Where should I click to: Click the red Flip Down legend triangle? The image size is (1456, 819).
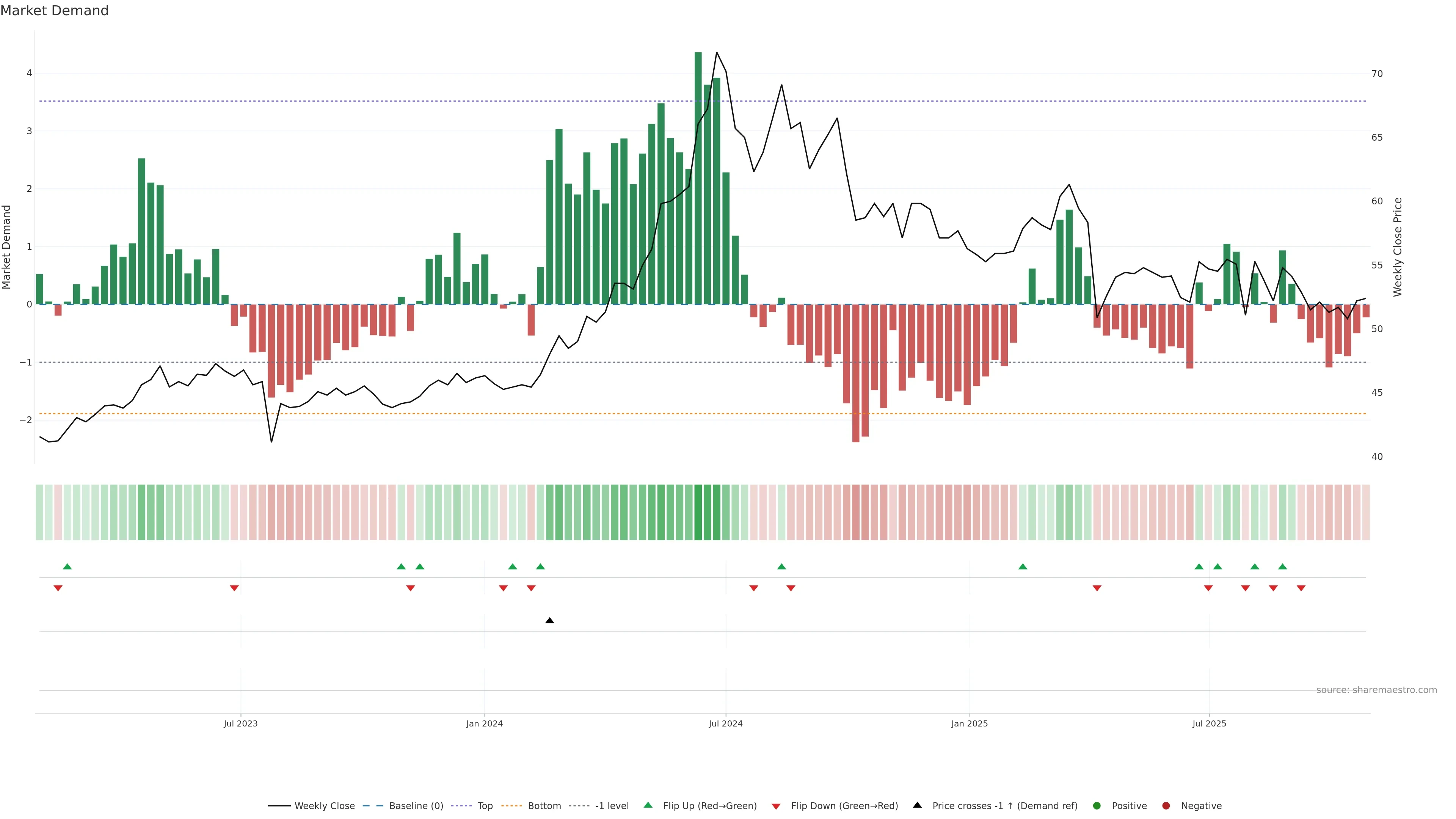coord(776,806)
